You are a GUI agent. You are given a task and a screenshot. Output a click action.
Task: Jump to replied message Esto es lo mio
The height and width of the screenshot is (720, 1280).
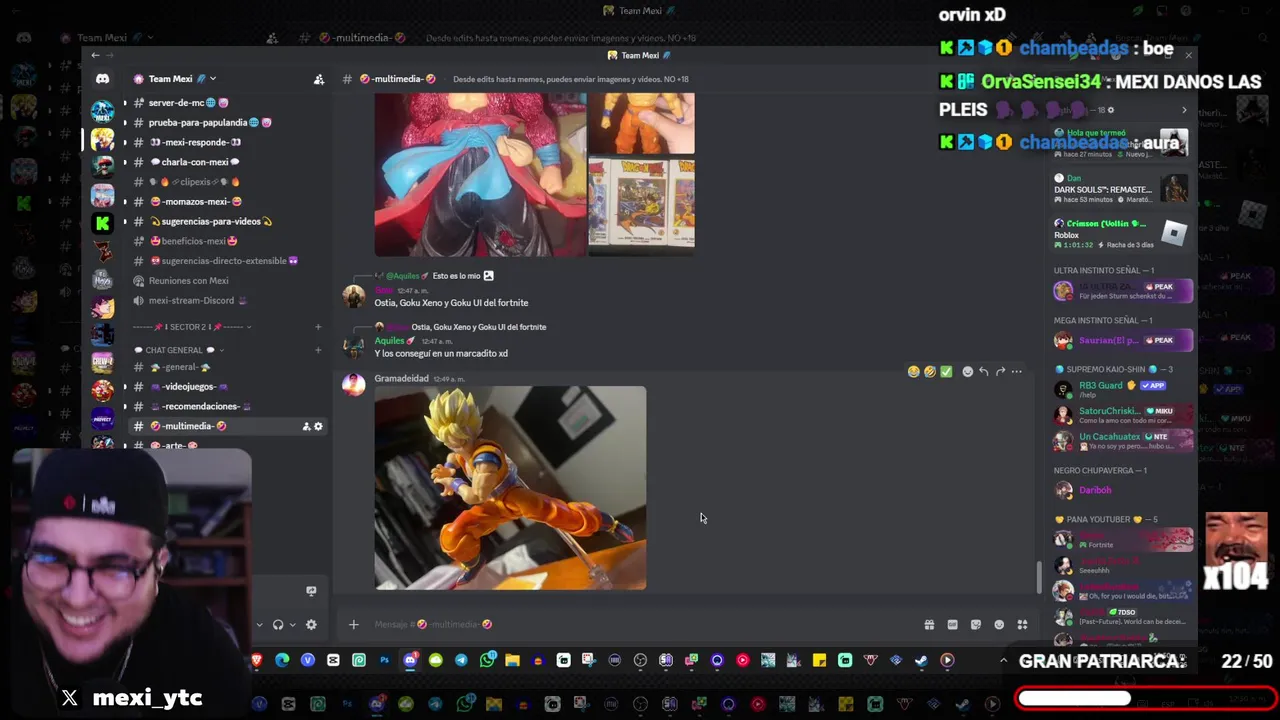coord(456,276)
